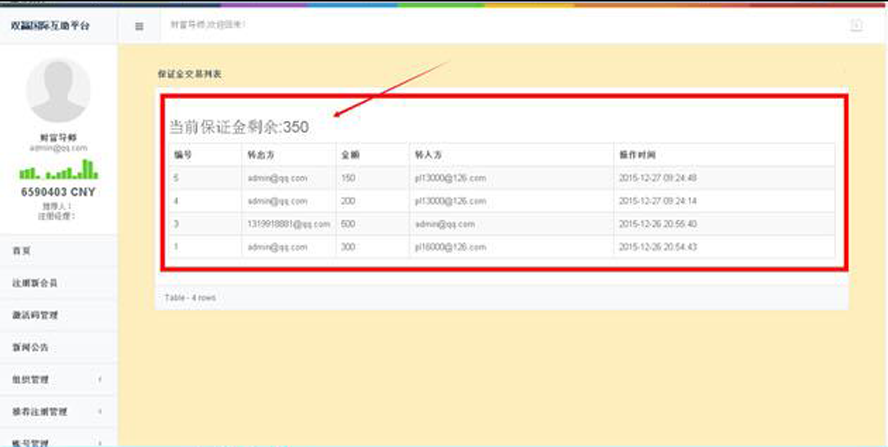
Task: Click pl13000@126.com in row 5
Action: point(450,178)
